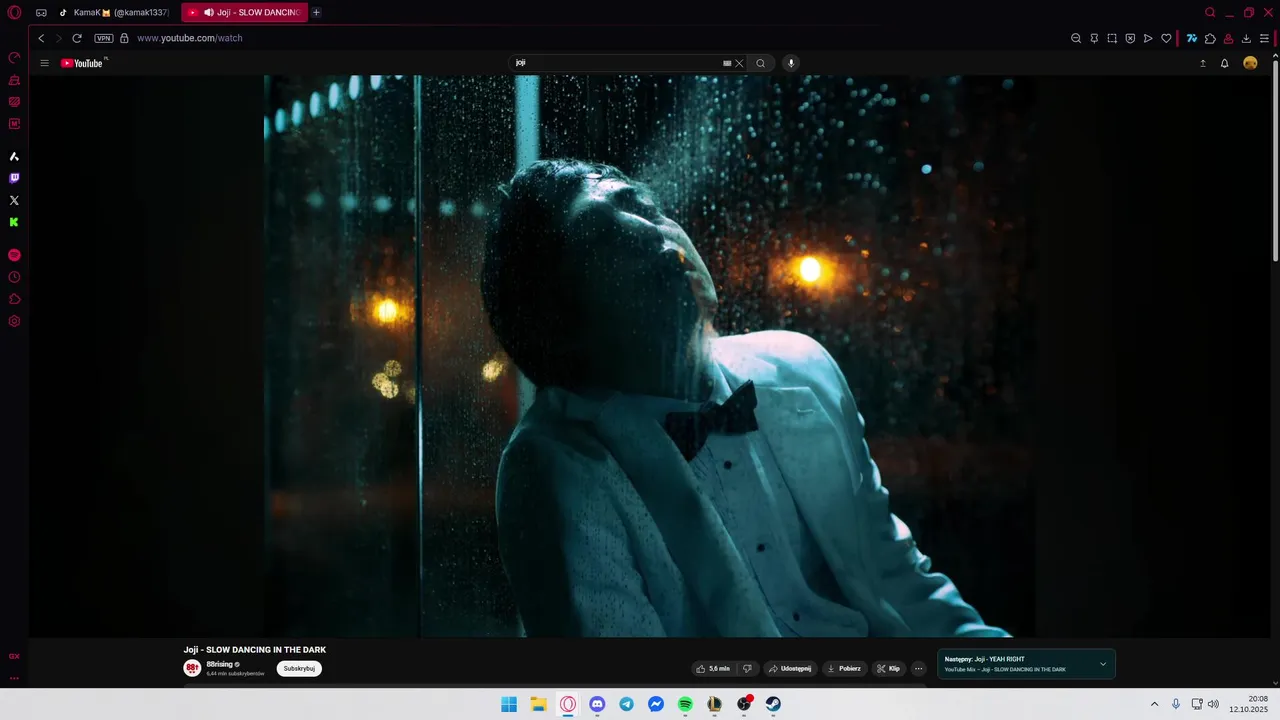Click the Udostępnij share button

point(790,668)
